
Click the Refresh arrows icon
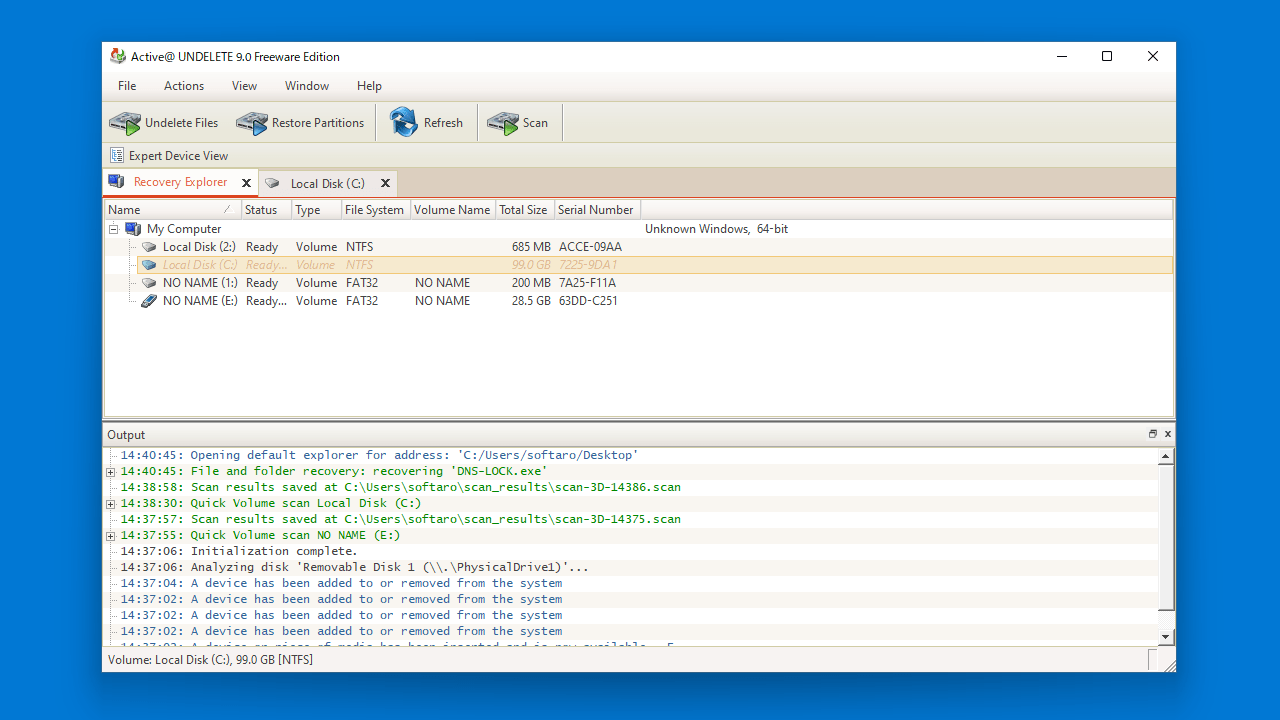(x=404, y=122)
